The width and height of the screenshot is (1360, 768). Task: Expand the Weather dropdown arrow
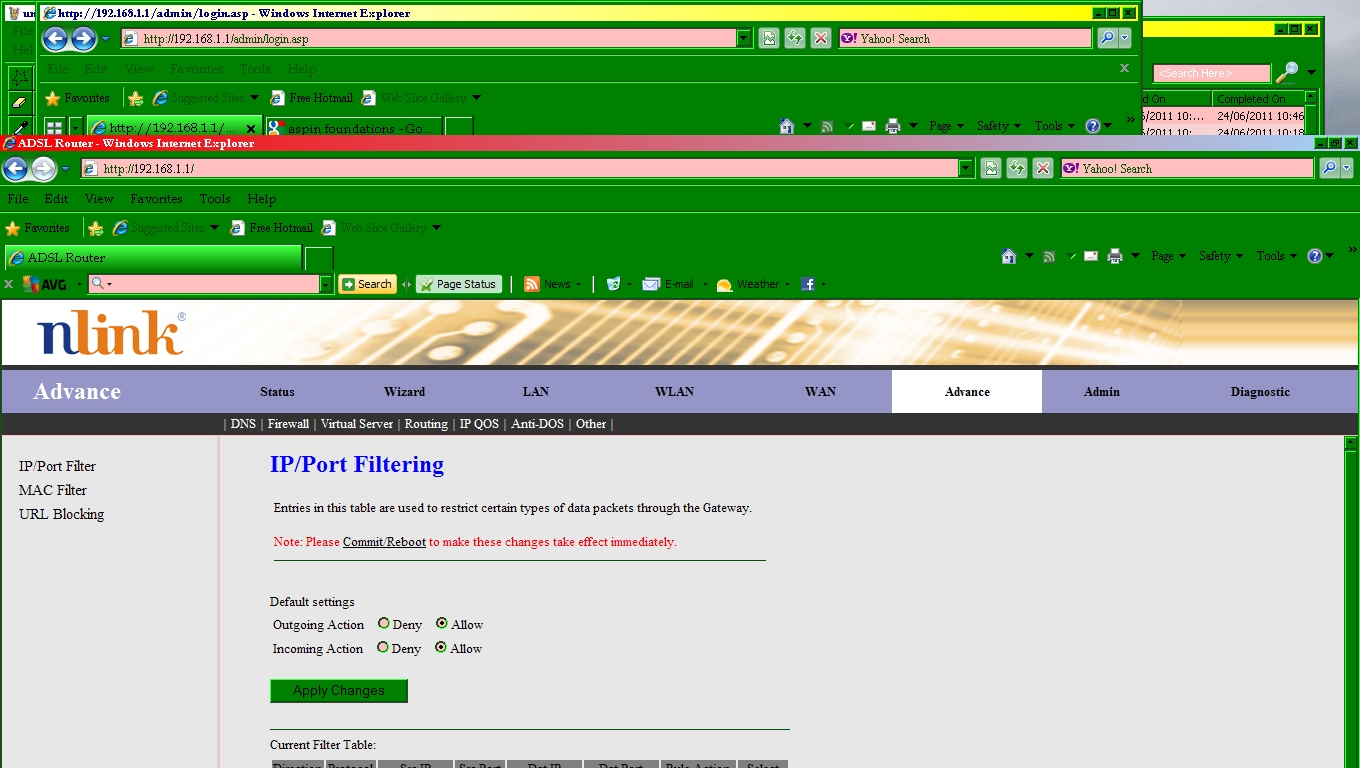point(789,285)
